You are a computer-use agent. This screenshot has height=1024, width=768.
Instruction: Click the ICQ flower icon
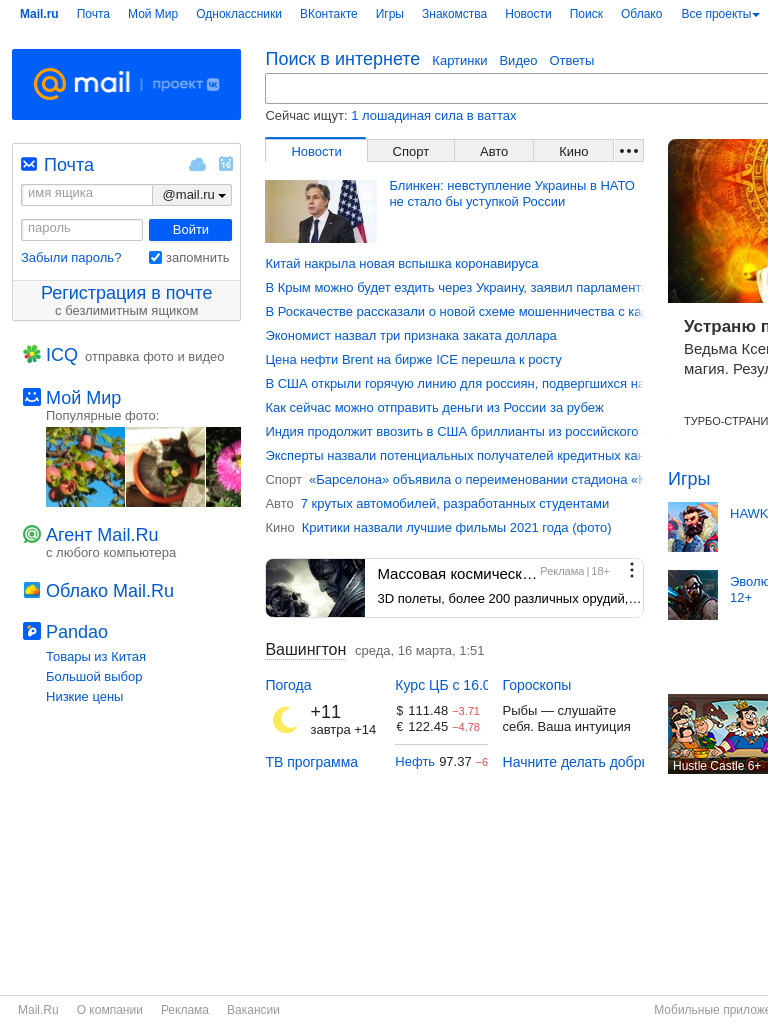[32, 355]
